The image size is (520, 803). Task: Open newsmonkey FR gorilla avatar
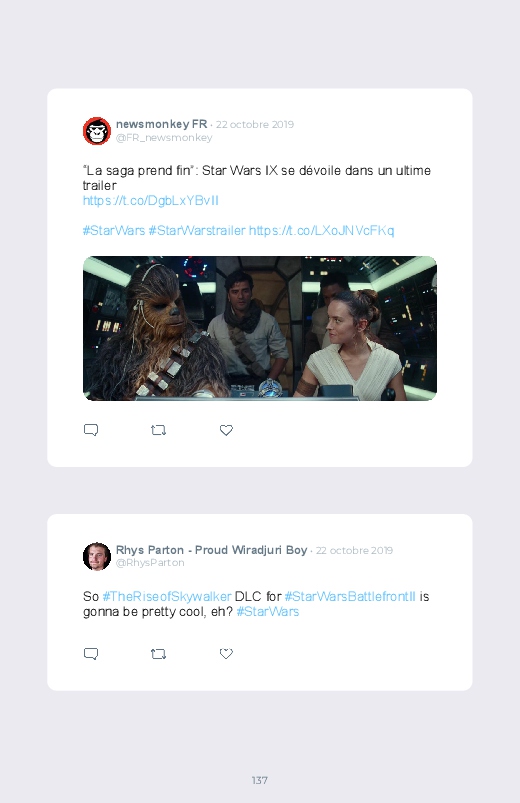(x=97, y=131)
